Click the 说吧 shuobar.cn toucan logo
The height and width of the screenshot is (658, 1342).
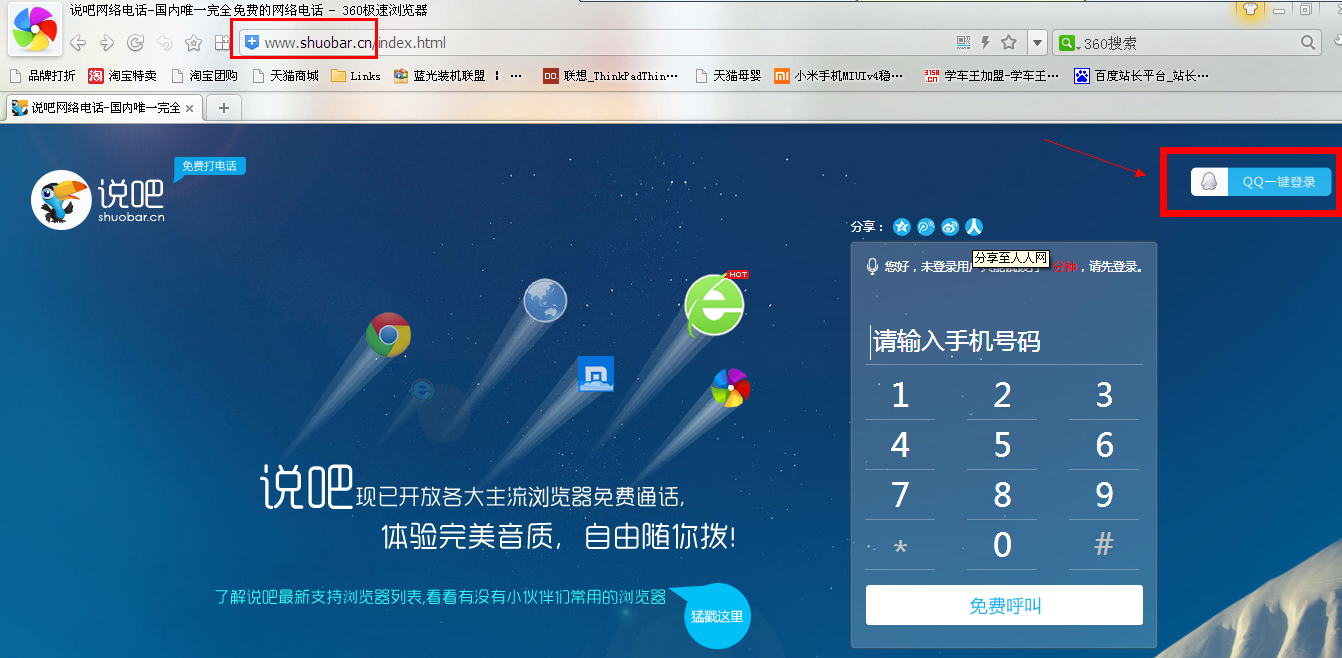point(98,198)
